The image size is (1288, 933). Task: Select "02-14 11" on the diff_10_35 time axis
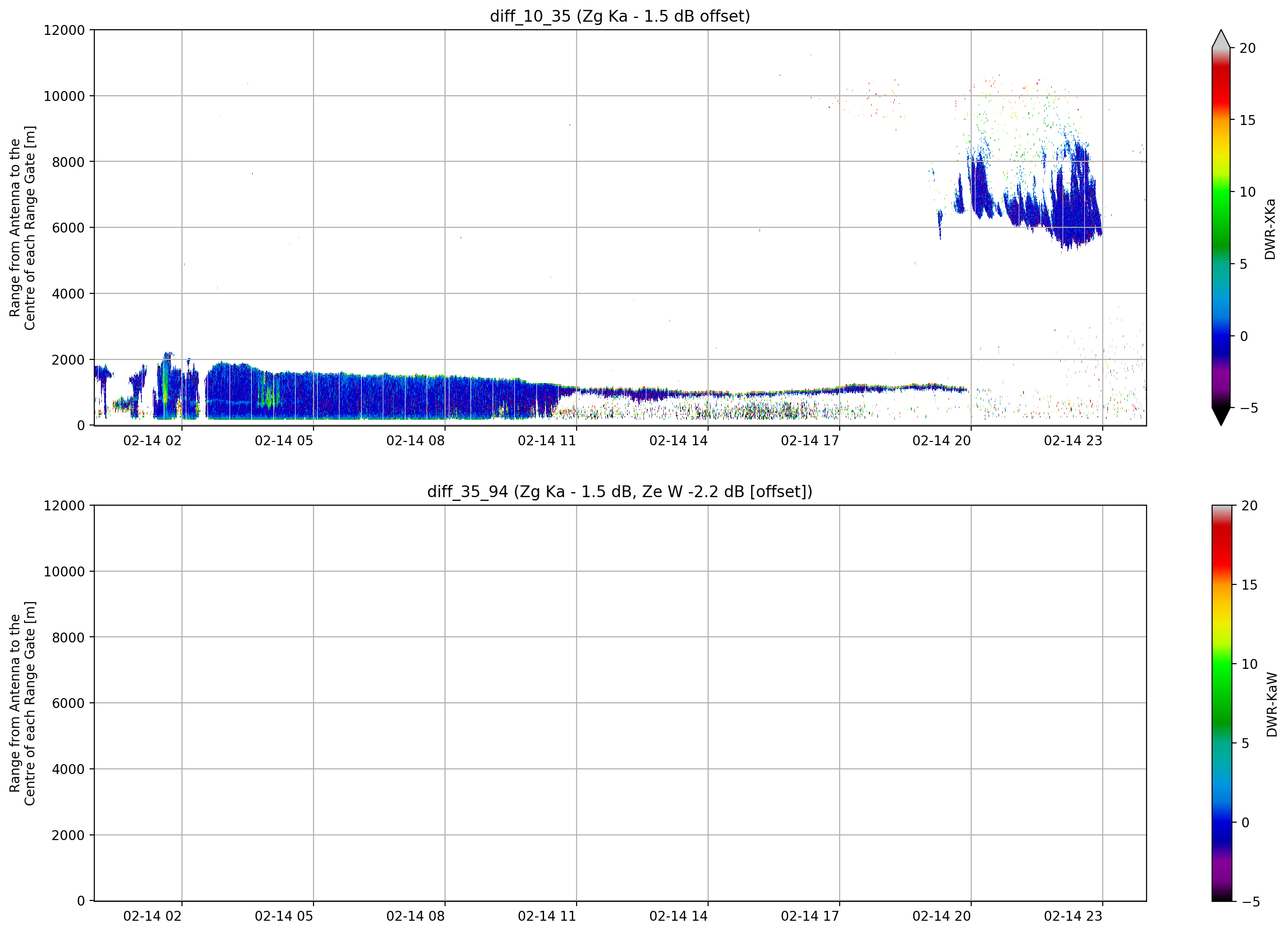tap(547, 441)
